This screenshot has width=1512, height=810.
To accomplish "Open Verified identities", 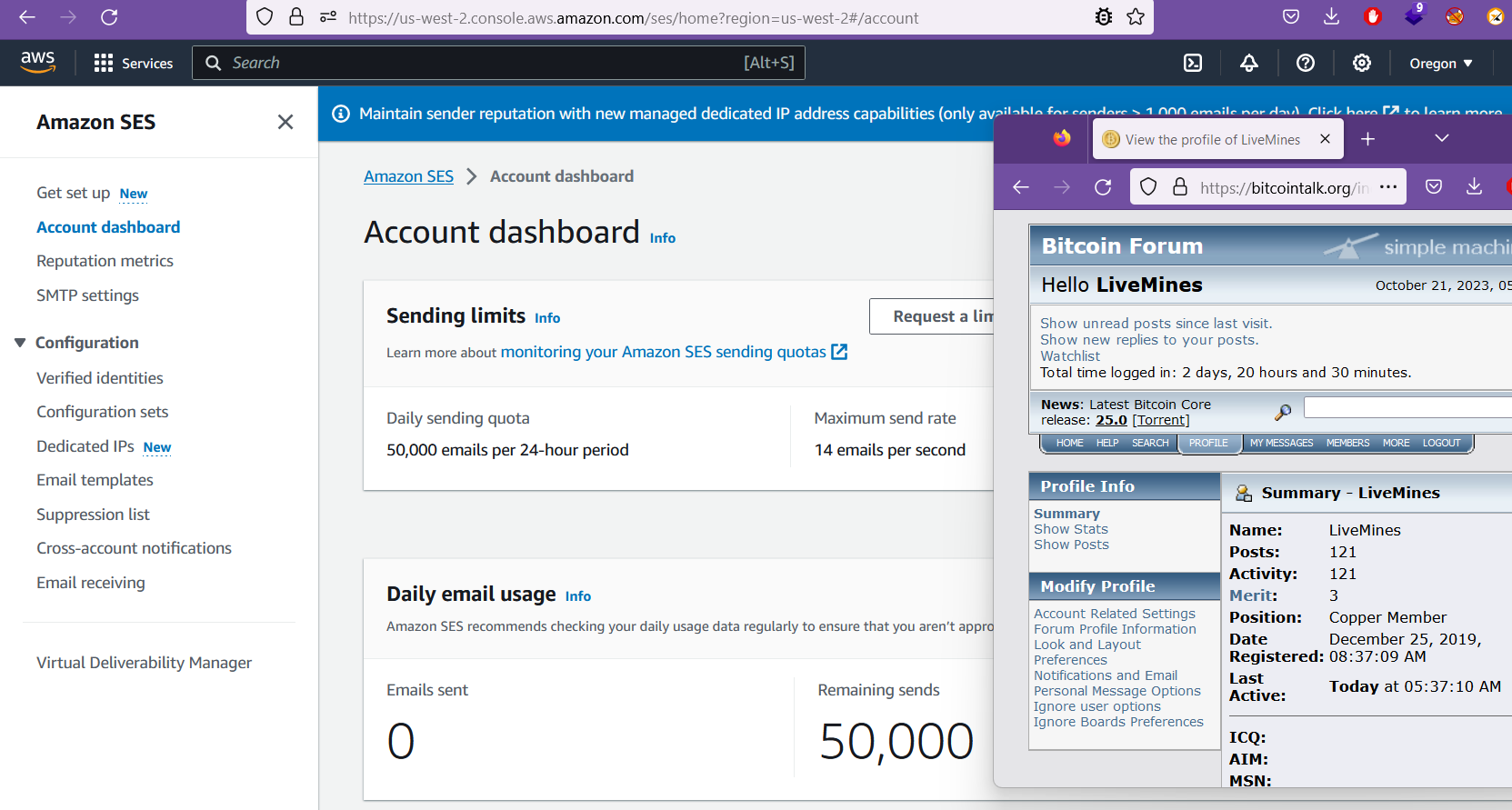I will click(x=100, y=378).
